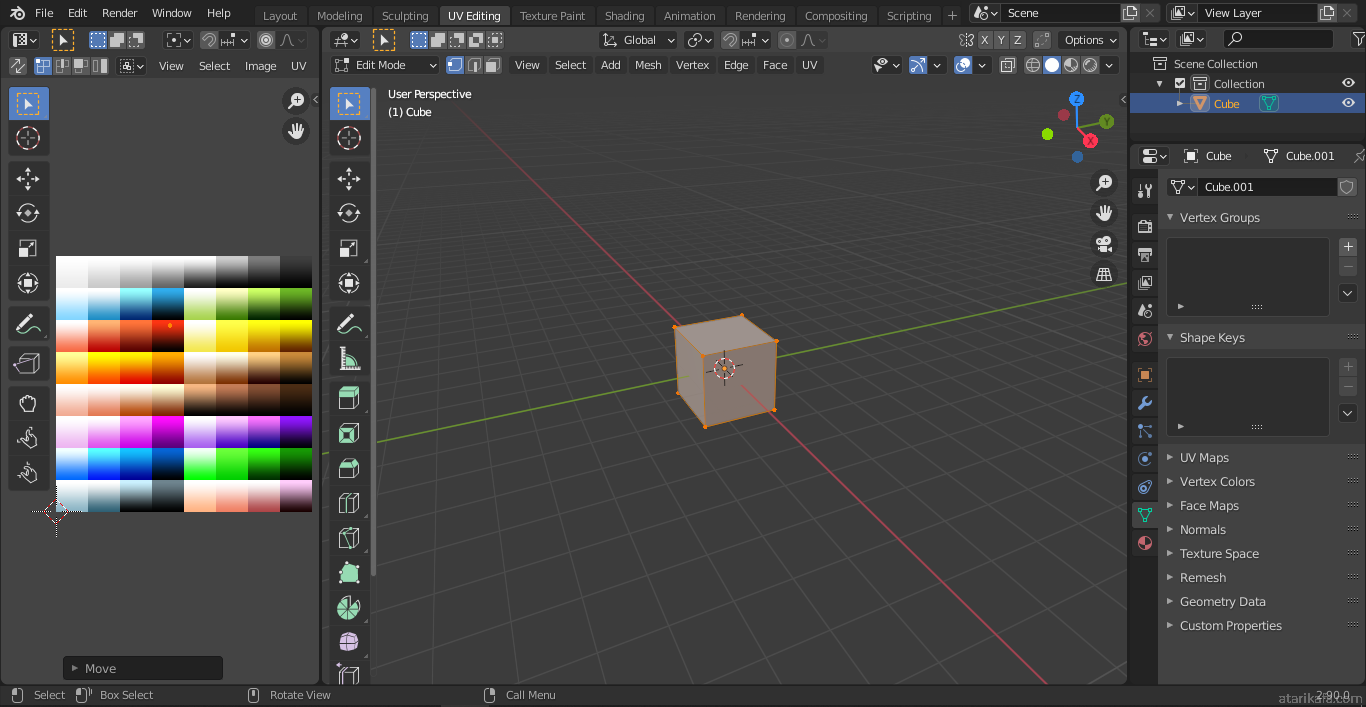The image size is (1366, 707).
Task: Add a new vertex group with plus button
Action: (x=1348, y=246)
